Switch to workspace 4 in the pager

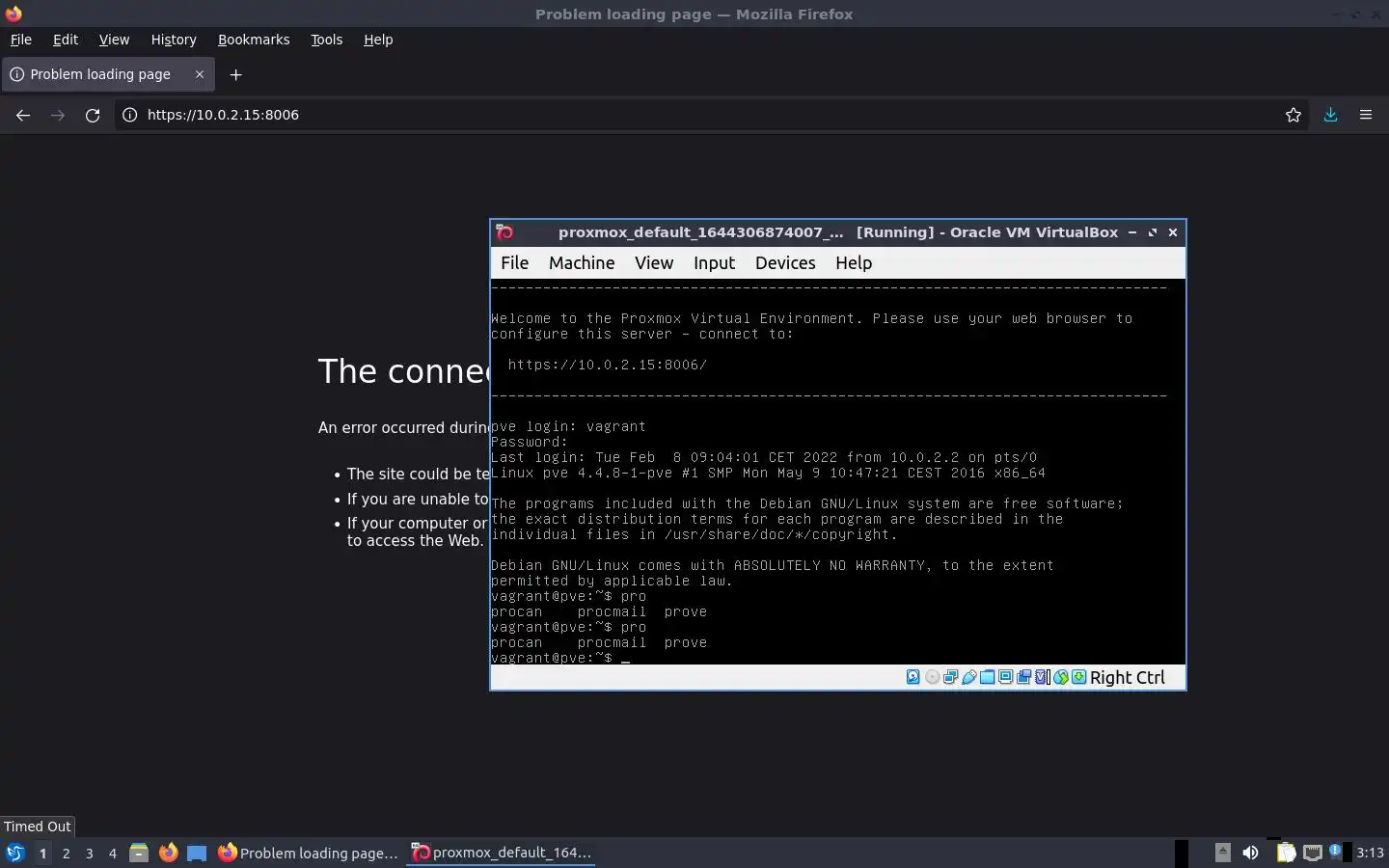[113, 854]
